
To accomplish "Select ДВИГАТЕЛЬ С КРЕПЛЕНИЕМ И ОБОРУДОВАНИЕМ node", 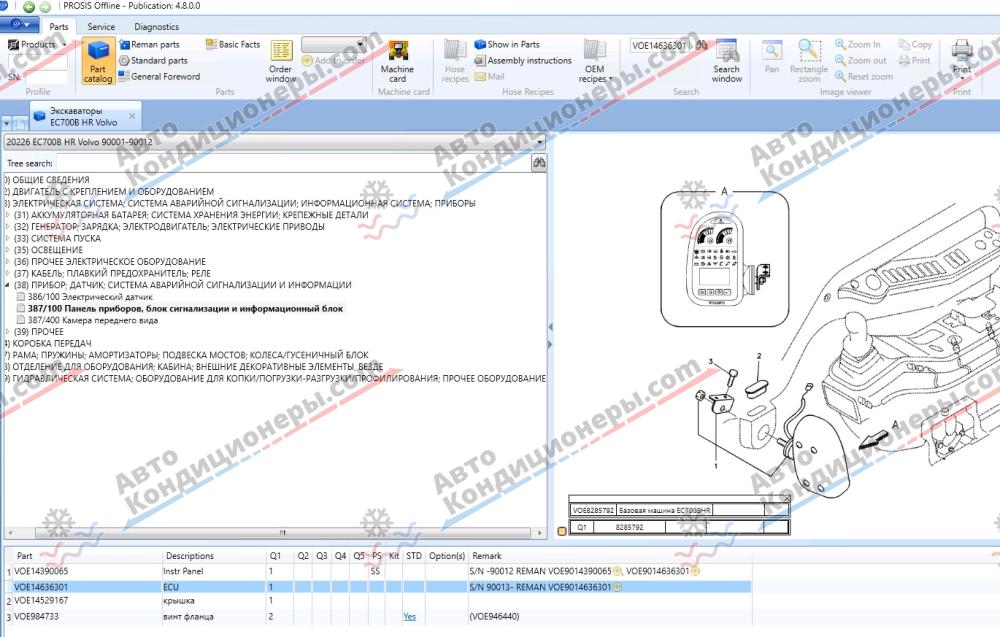I will pos(113,191).
